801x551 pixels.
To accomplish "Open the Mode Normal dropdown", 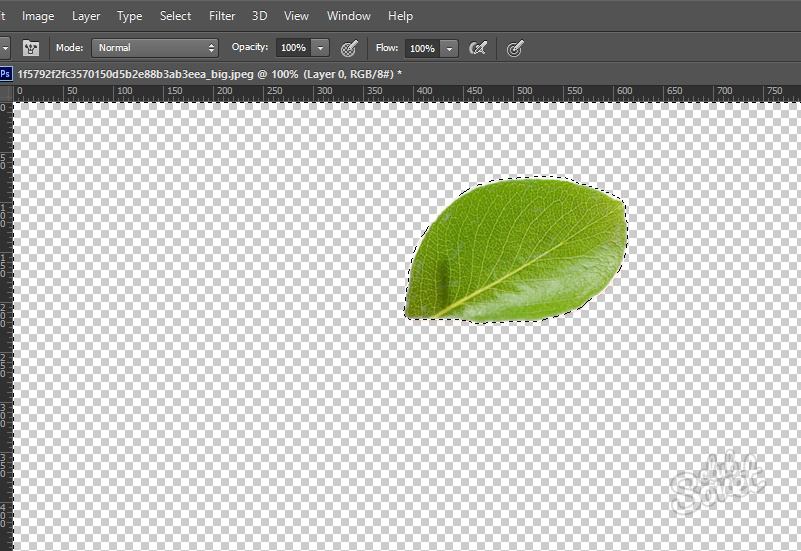I will 154,48.
